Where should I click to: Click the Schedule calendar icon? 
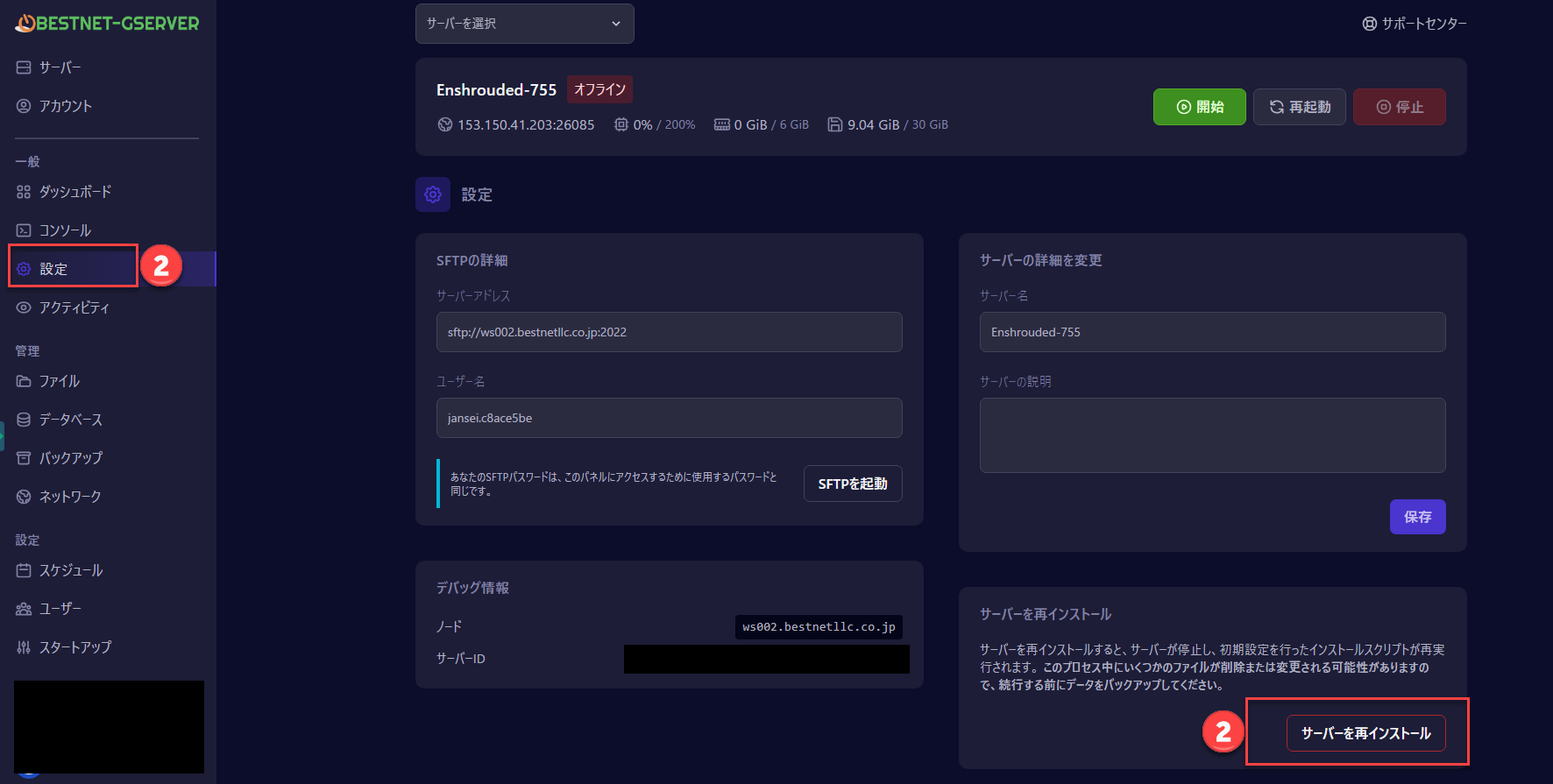[24, 570]
